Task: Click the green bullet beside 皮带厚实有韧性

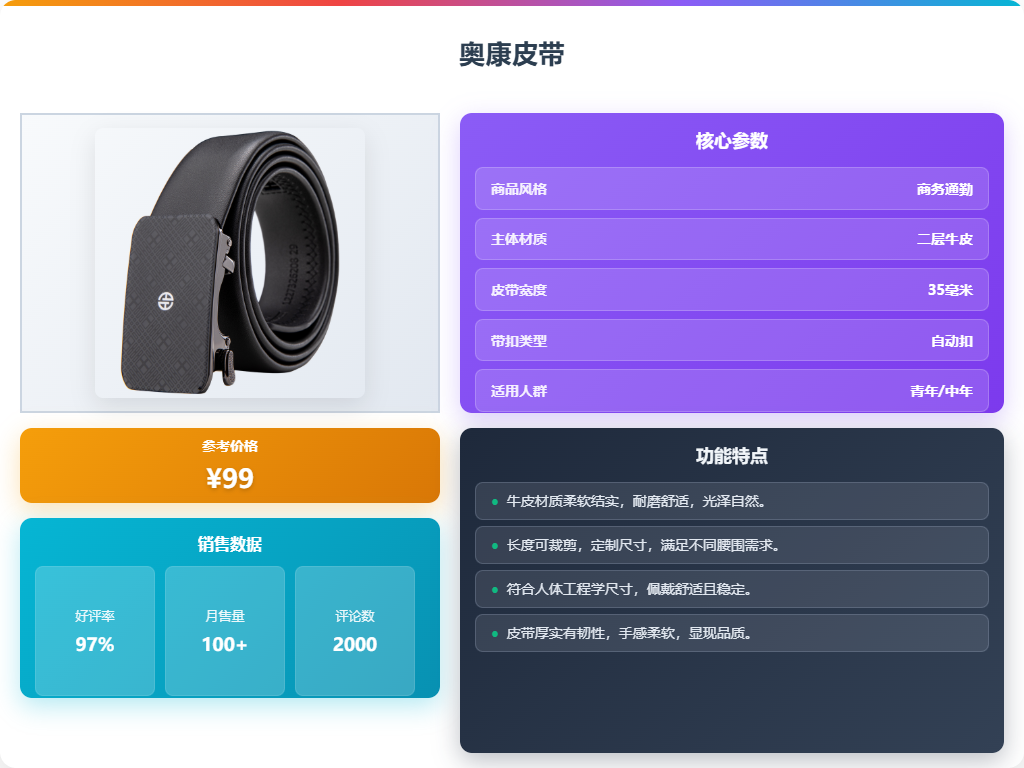Action: click(494, 633)
